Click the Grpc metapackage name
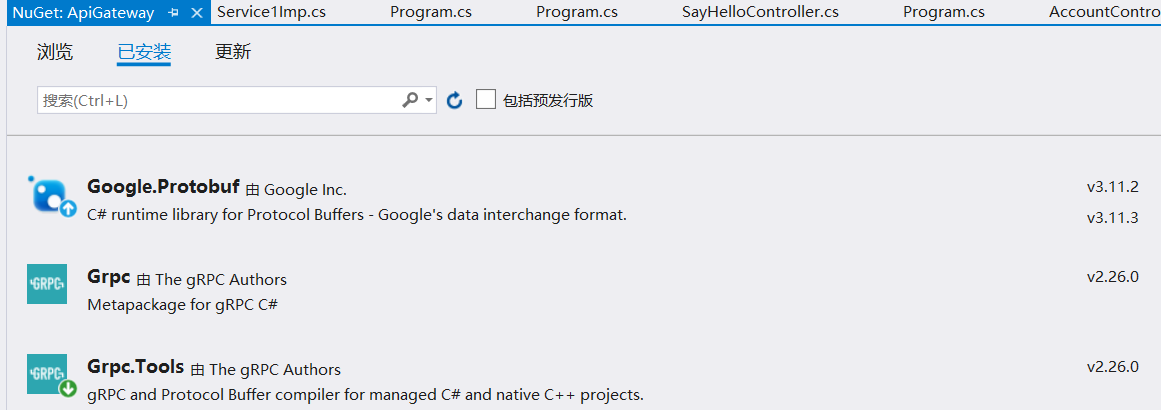 [109, 277]
